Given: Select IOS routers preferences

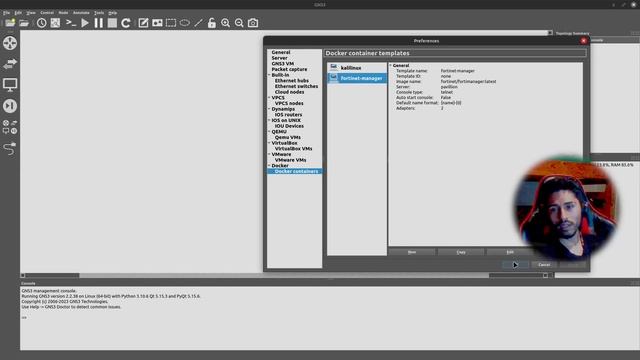Looking at the screenshot, I should pos(288,115).
